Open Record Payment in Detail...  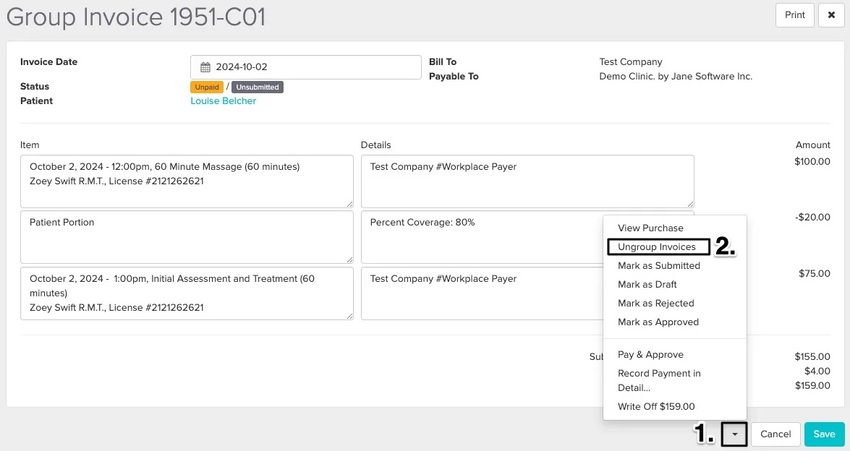click(x=659, y=381)
